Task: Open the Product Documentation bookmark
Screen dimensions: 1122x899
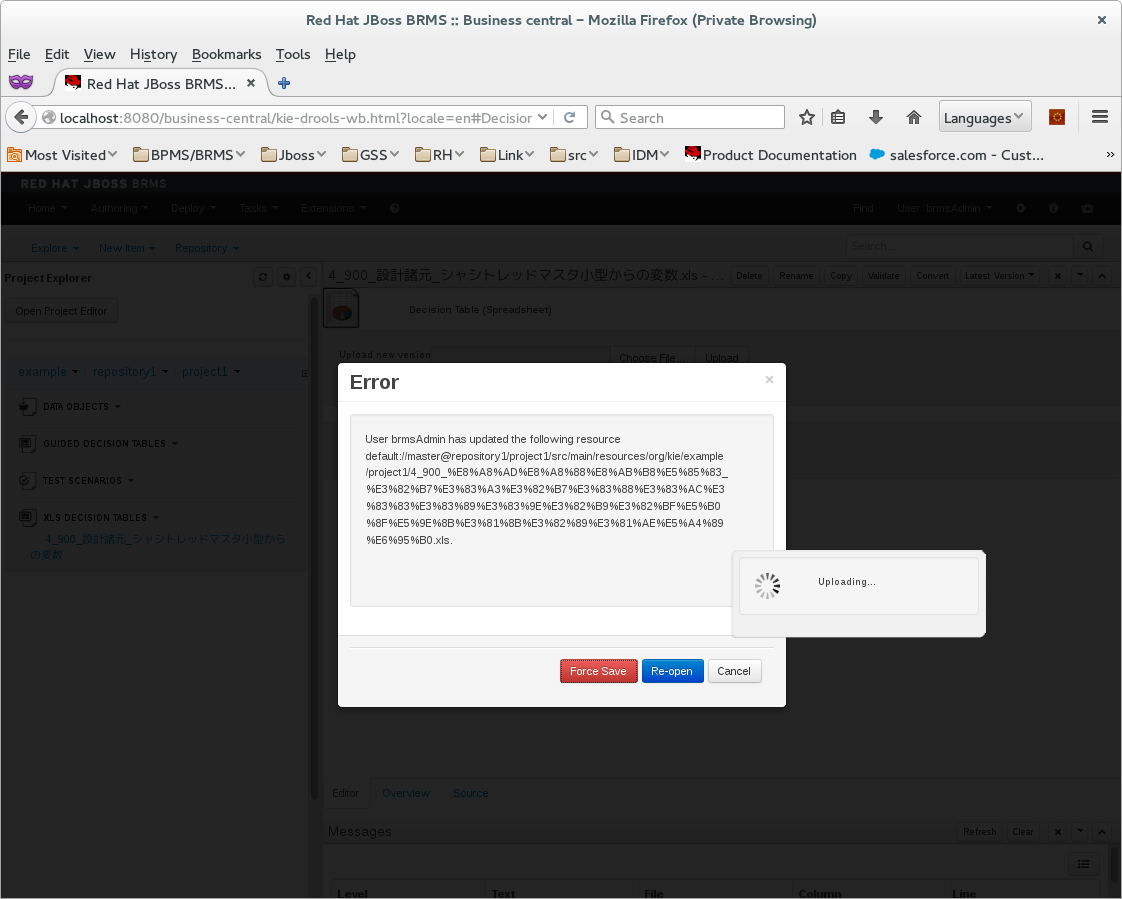Action: click(771, 155)
